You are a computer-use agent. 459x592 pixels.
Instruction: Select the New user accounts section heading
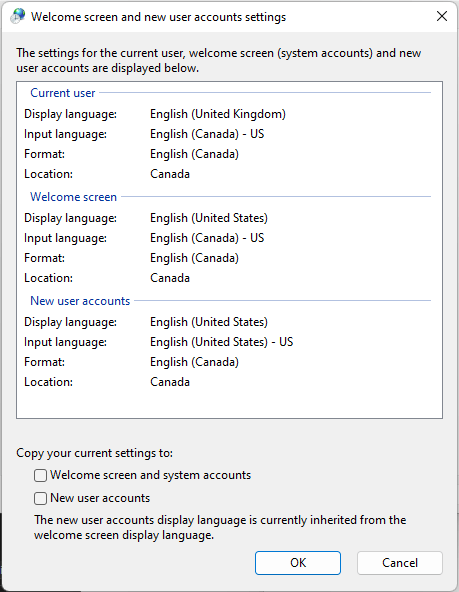click(80, 301)
